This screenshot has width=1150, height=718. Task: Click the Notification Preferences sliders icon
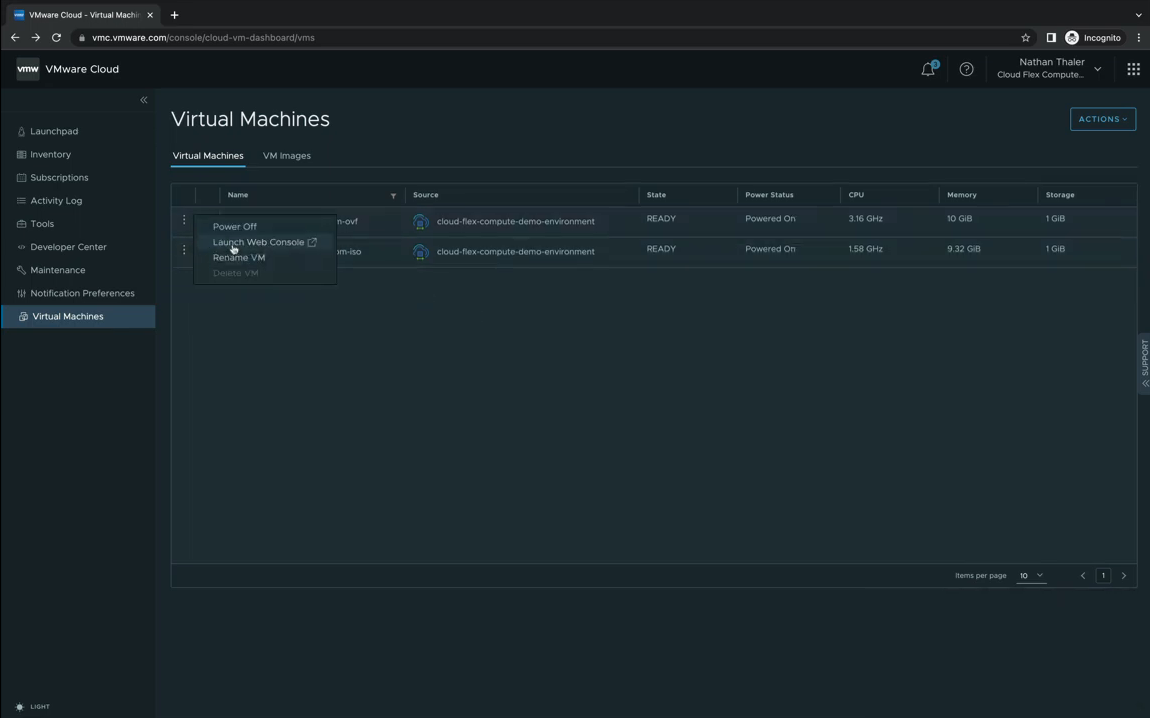point(21,293)
